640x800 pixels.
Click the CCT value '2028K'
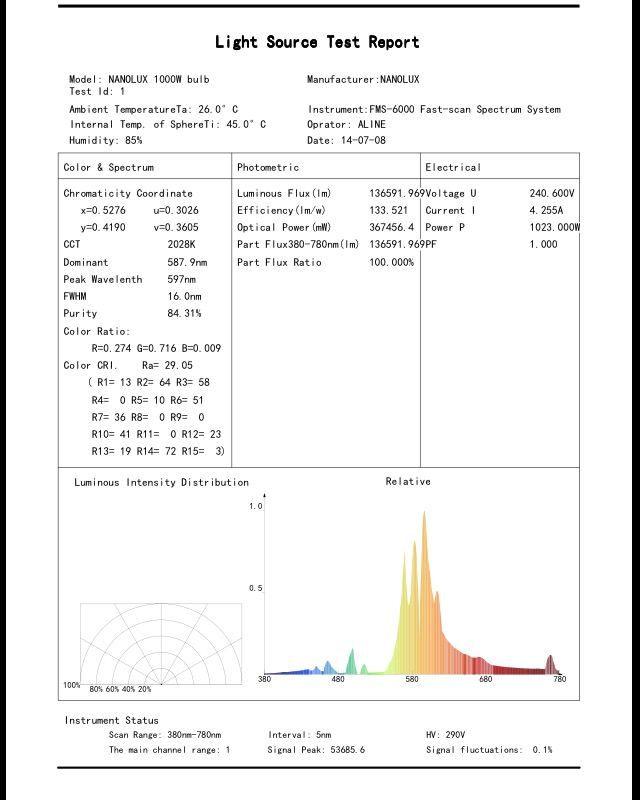pyautogui.click(x=182, y=244)
